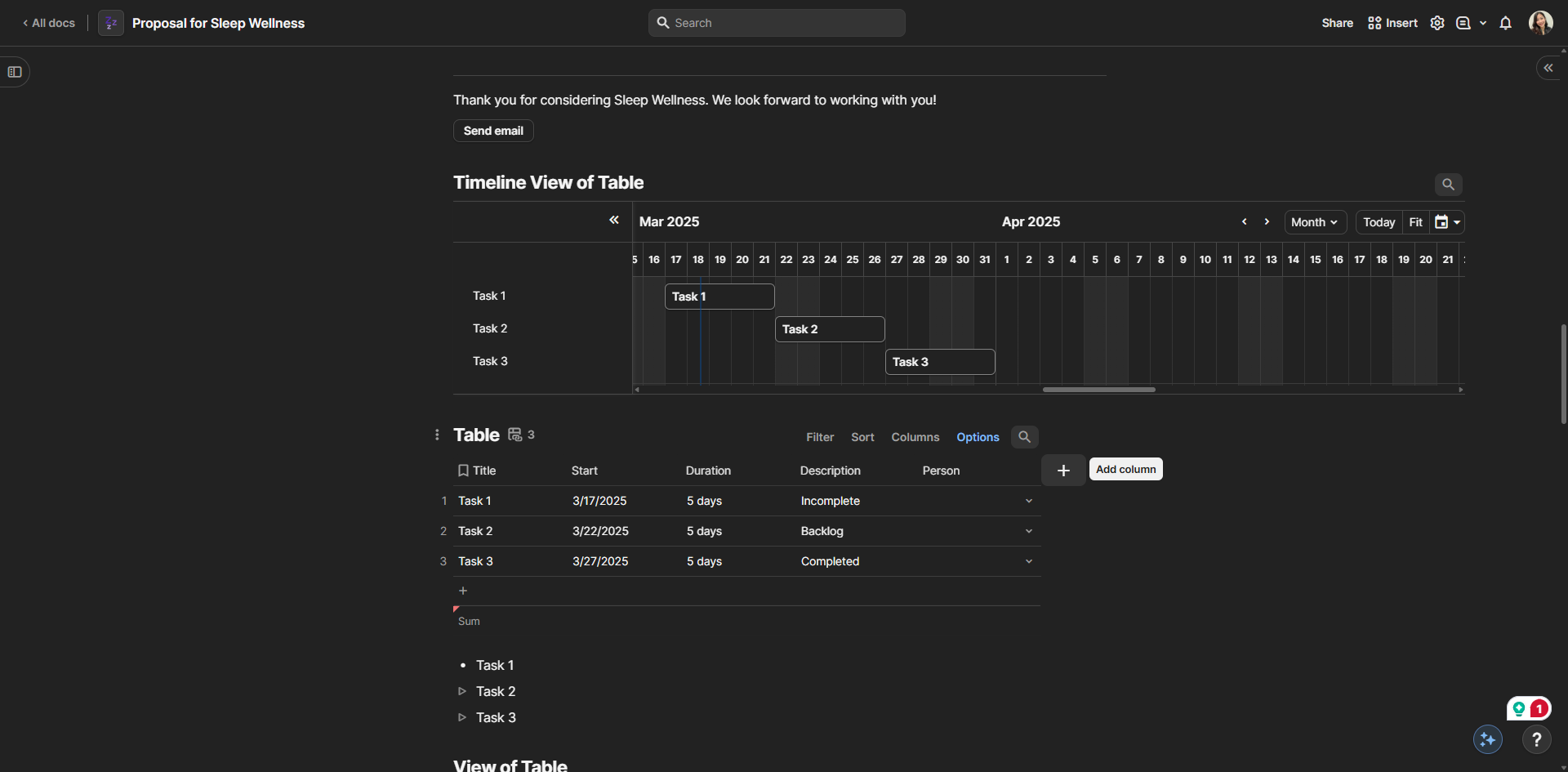Screen dimensions: 1568x772
Task: Click the Share button
Action: point(1338,23)
